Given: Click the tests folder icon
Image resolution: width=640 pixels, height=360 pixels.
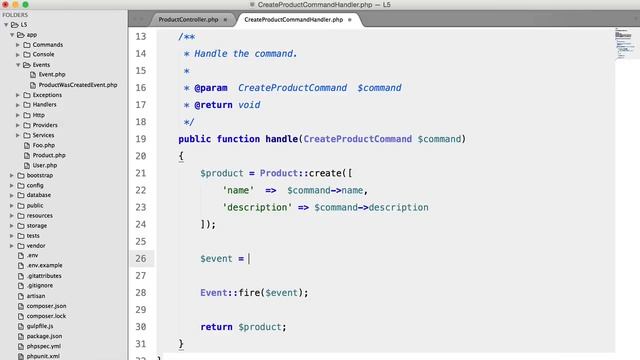Looking at the screenshot, I should tap(21, 236).
